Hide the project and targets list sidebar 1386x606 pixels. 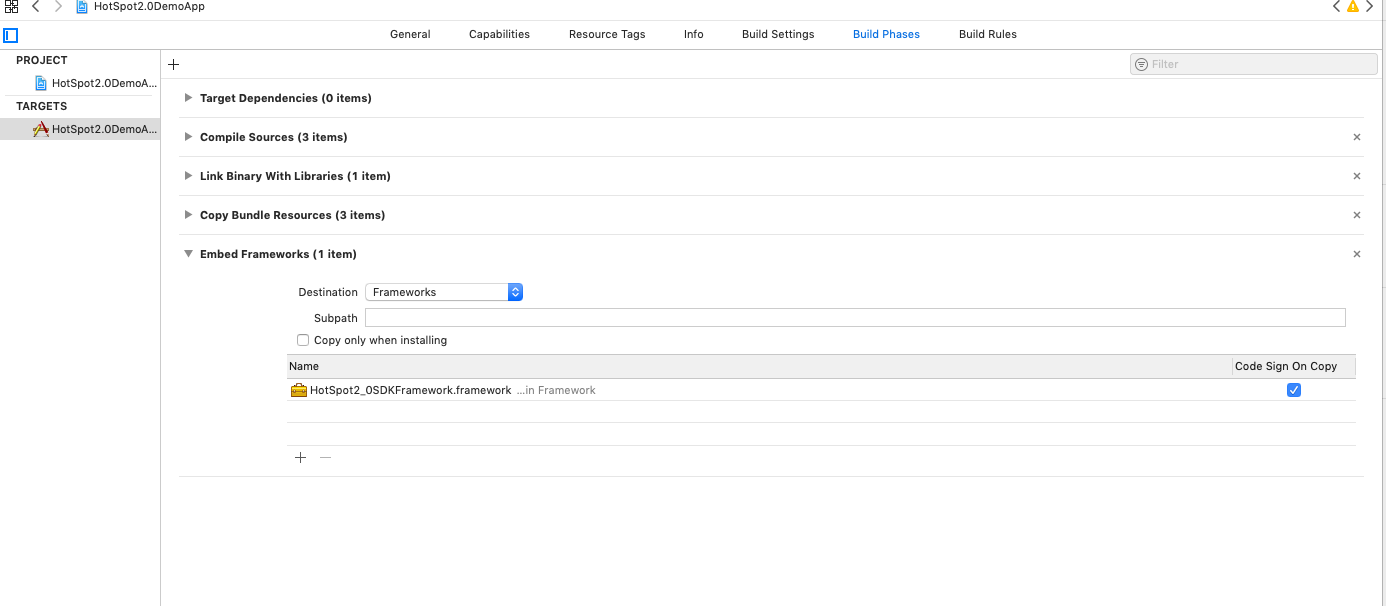(11, 35)
